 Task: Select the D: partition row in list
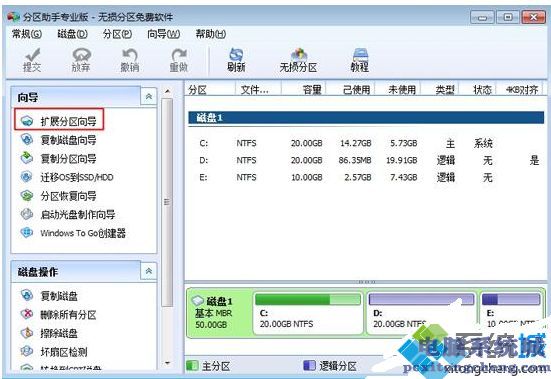(x=365, y=161)
